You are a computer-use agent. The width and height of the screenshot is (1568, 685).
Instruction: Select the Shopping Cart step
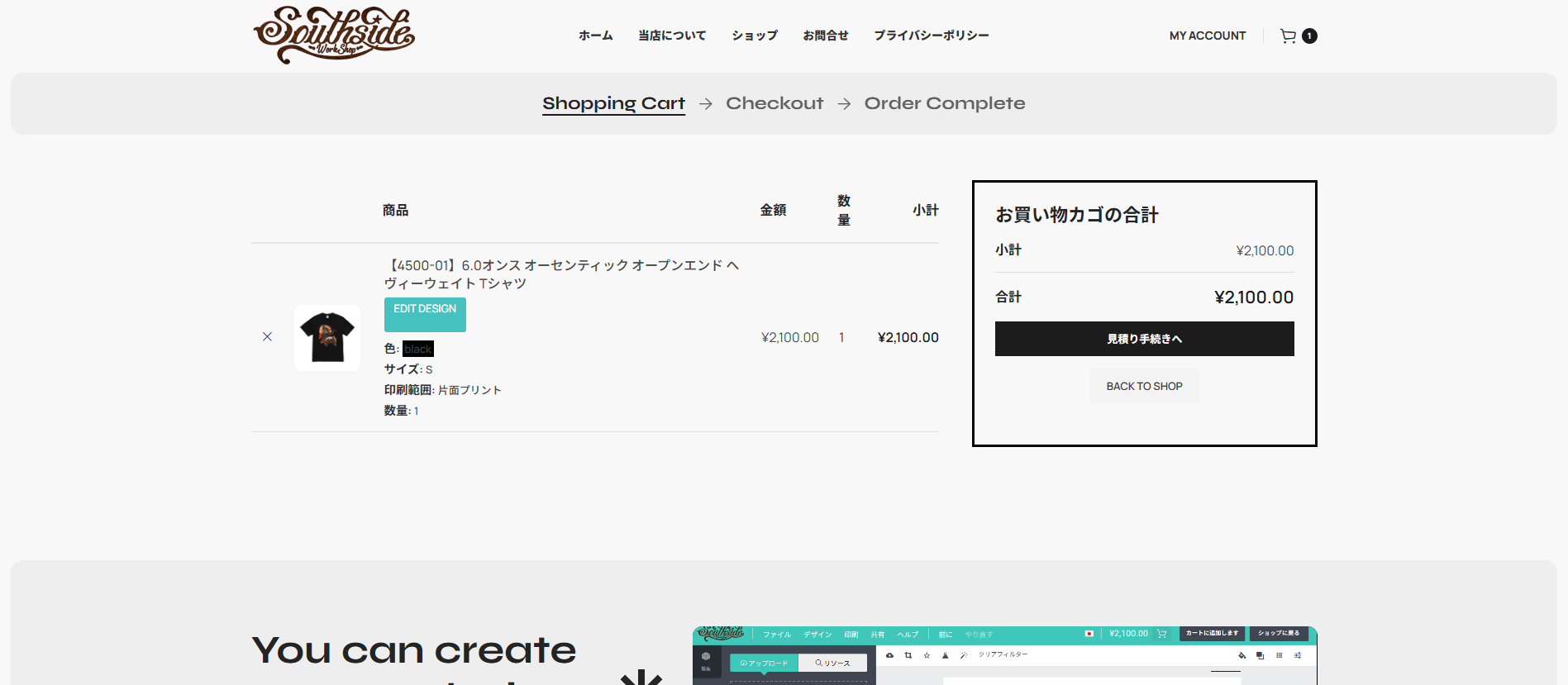613,103
